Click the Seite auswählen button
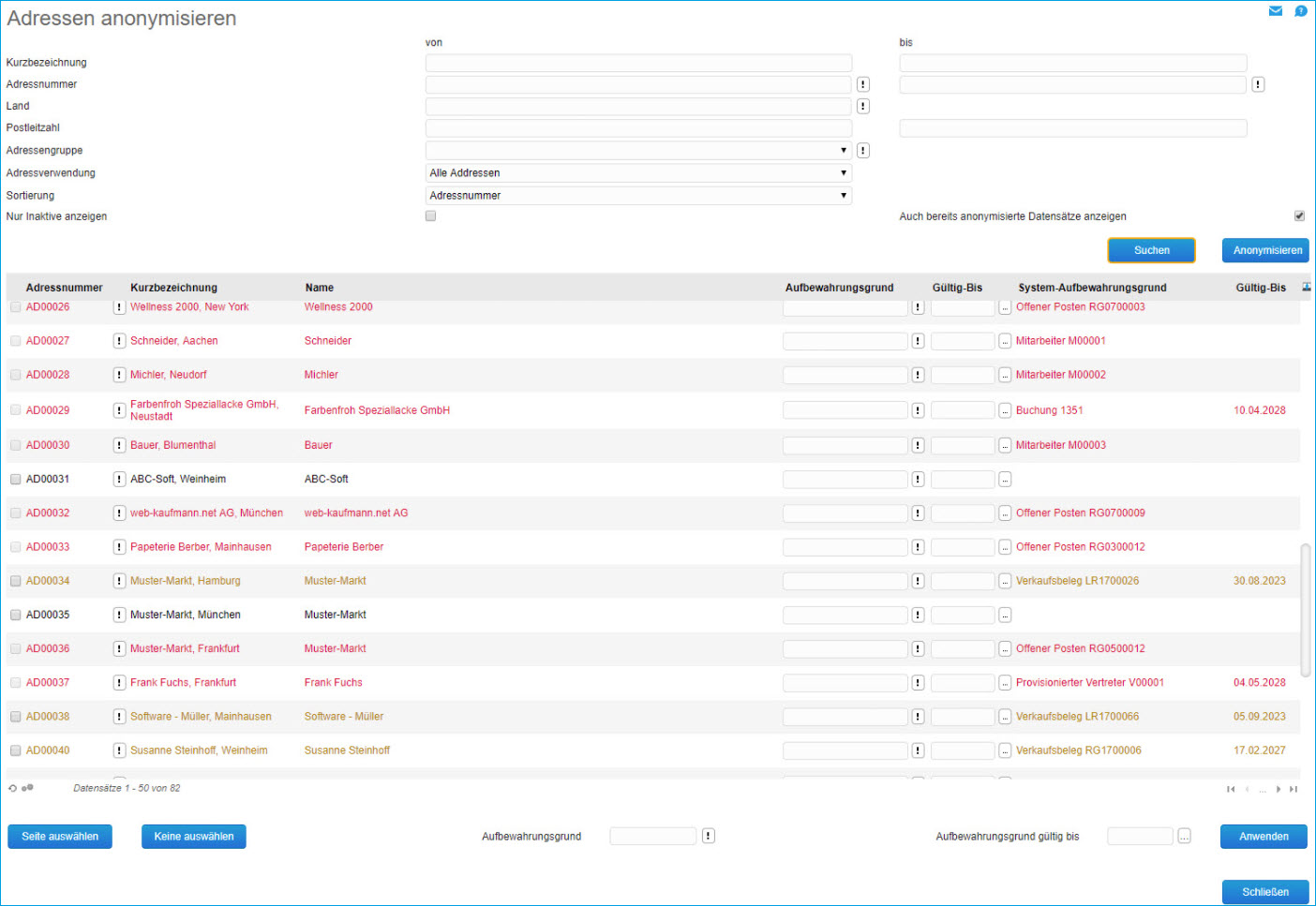This screenshot has width=1316, height=906. [x=60, y=837]
